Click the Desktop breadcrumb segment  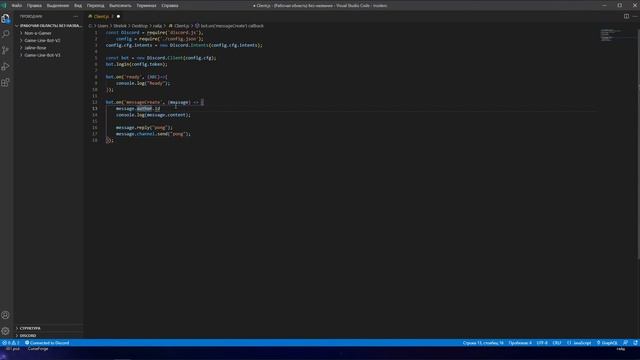(x=140, y=26)
